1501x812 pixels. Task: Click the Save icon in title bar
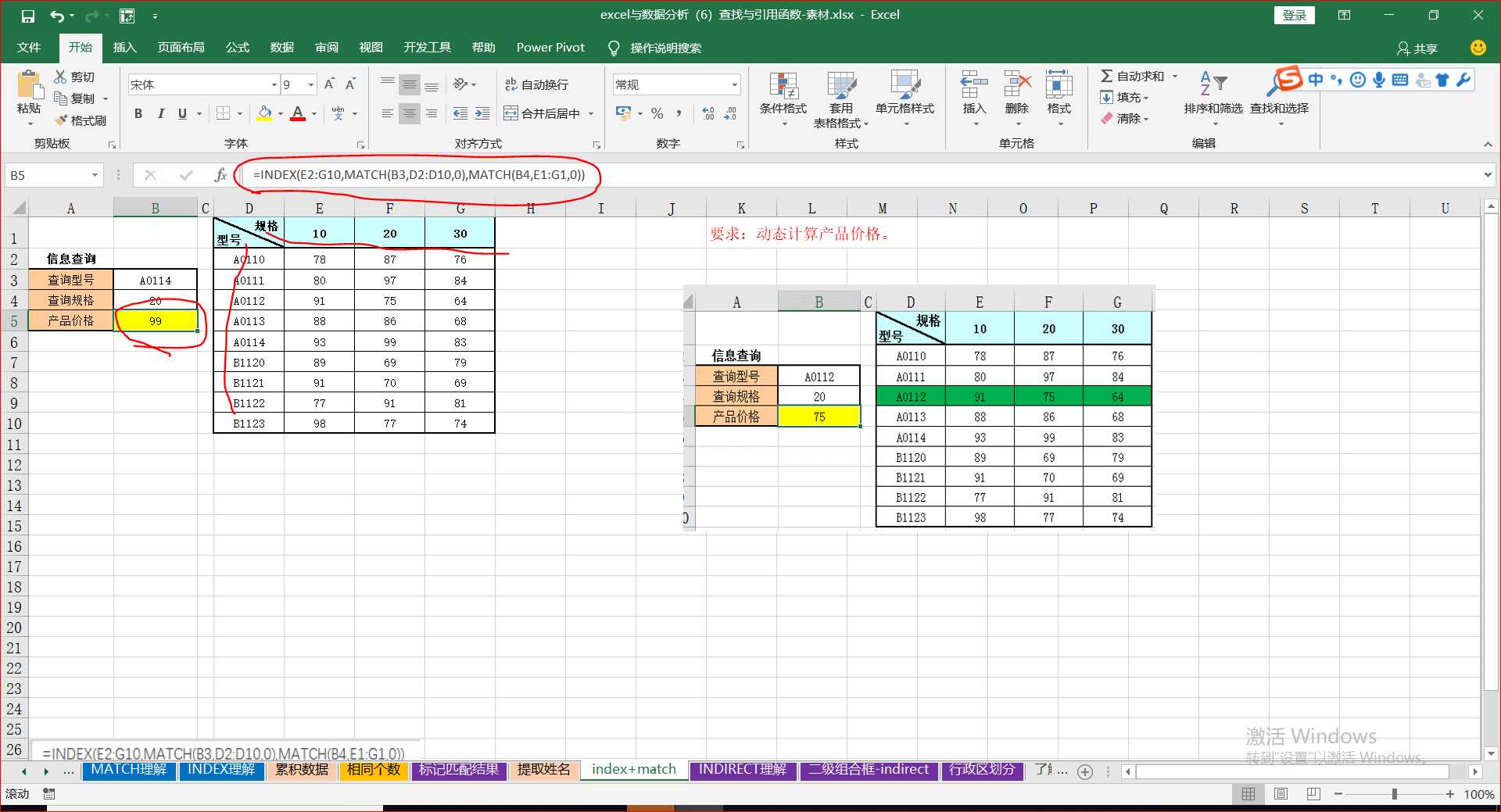(x=28, y=16)
